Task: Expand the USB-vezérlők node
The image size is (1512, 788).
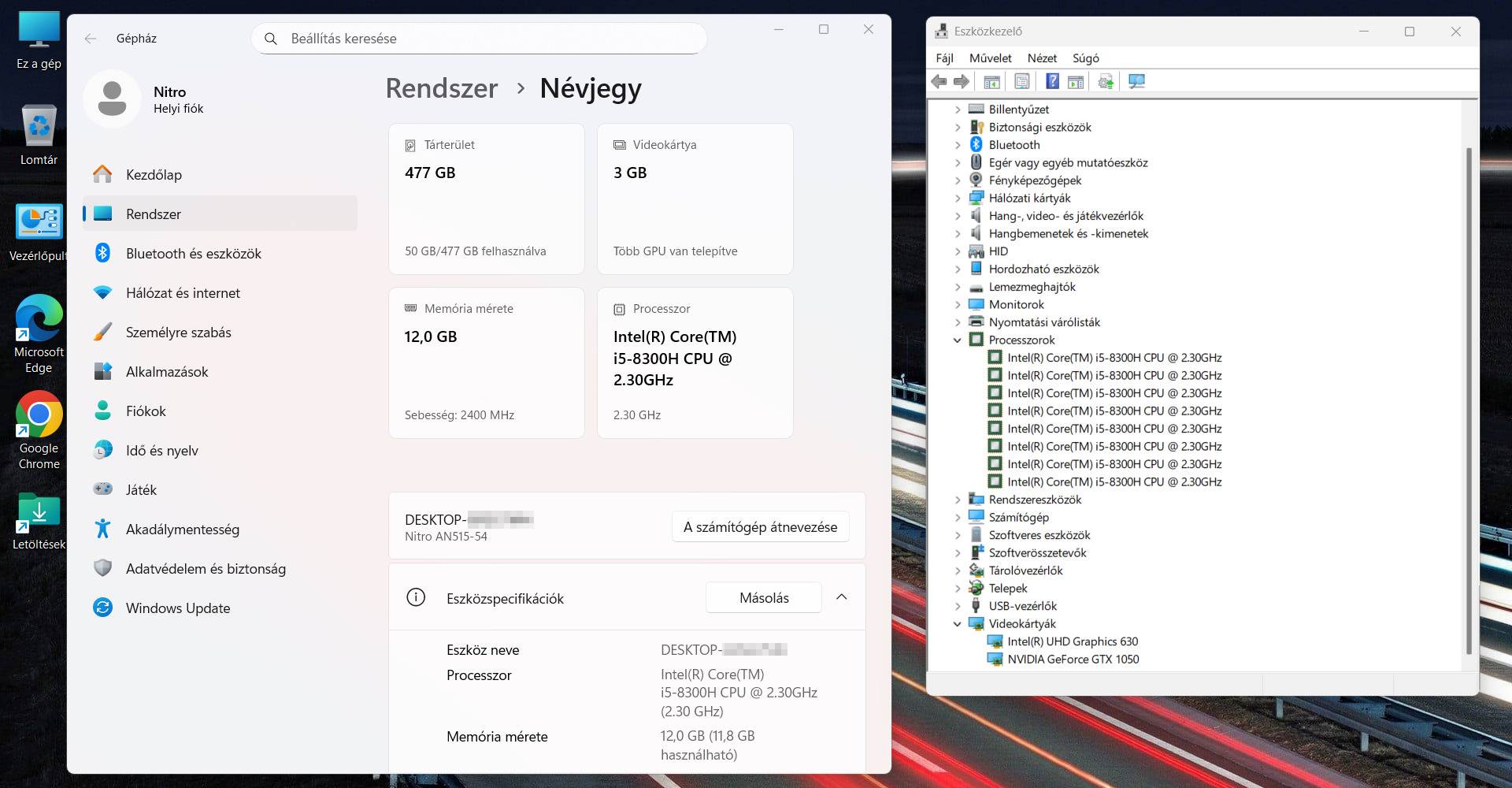Action: (958, 606)
